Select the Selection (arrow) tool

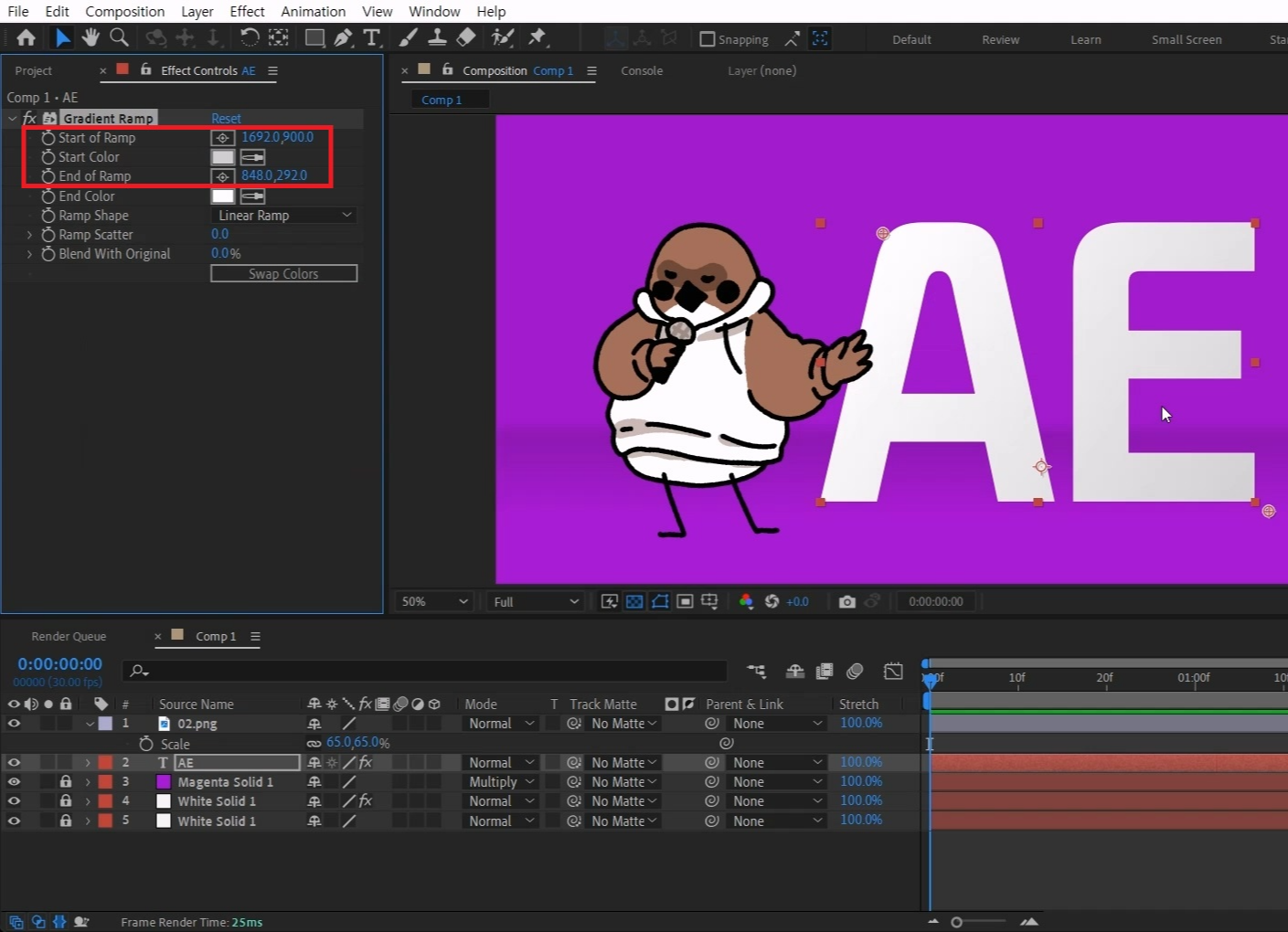[62, 37]
